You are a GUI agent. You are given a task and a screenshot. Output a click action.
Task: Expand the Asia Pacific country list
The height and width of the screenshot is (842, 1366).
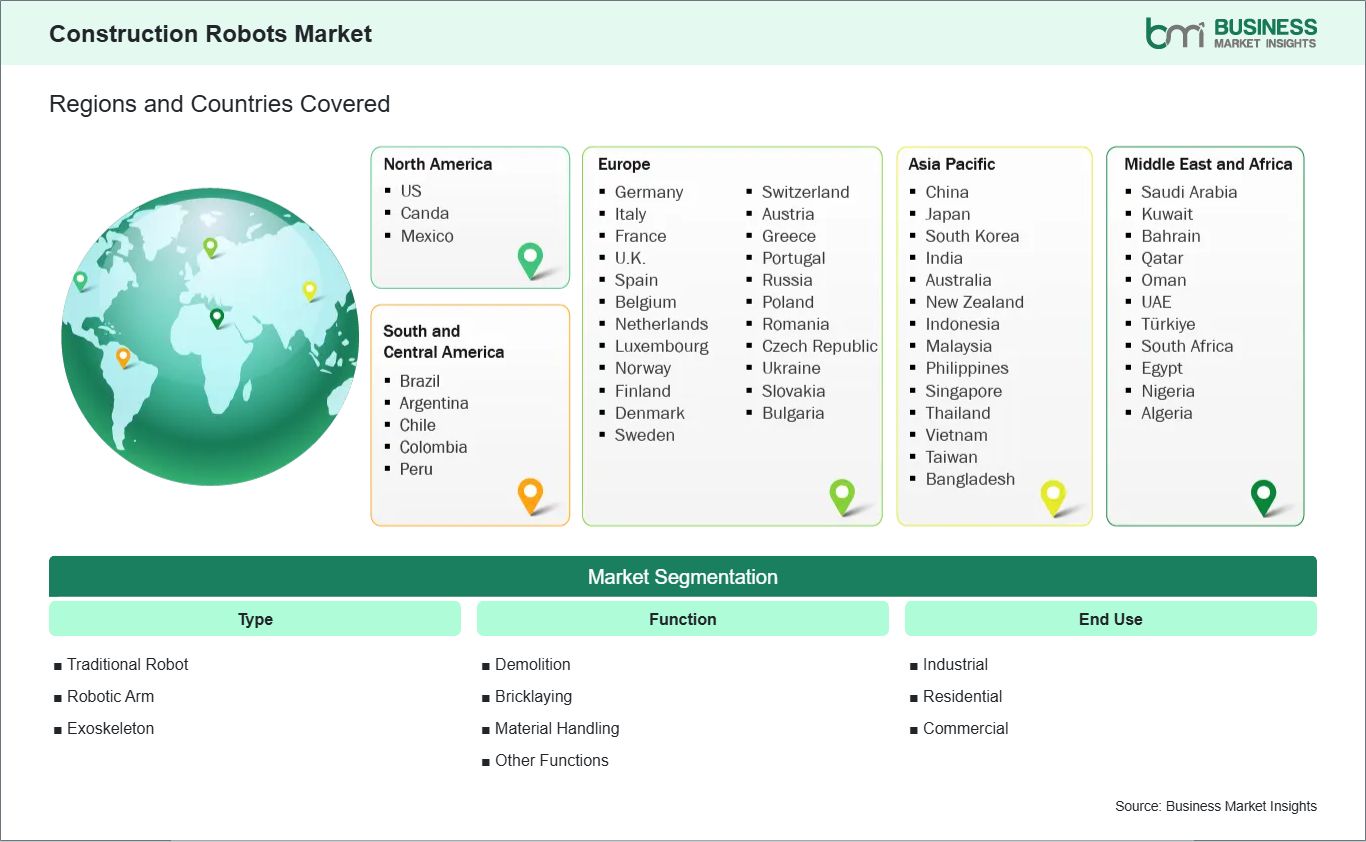994,335
